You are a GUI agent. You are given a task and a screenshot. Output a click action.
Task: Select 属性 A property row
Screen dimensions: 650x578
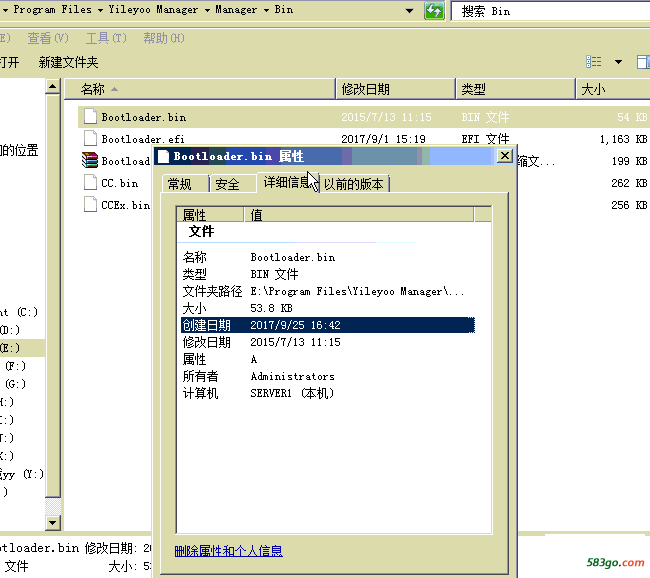coord(327,359)
